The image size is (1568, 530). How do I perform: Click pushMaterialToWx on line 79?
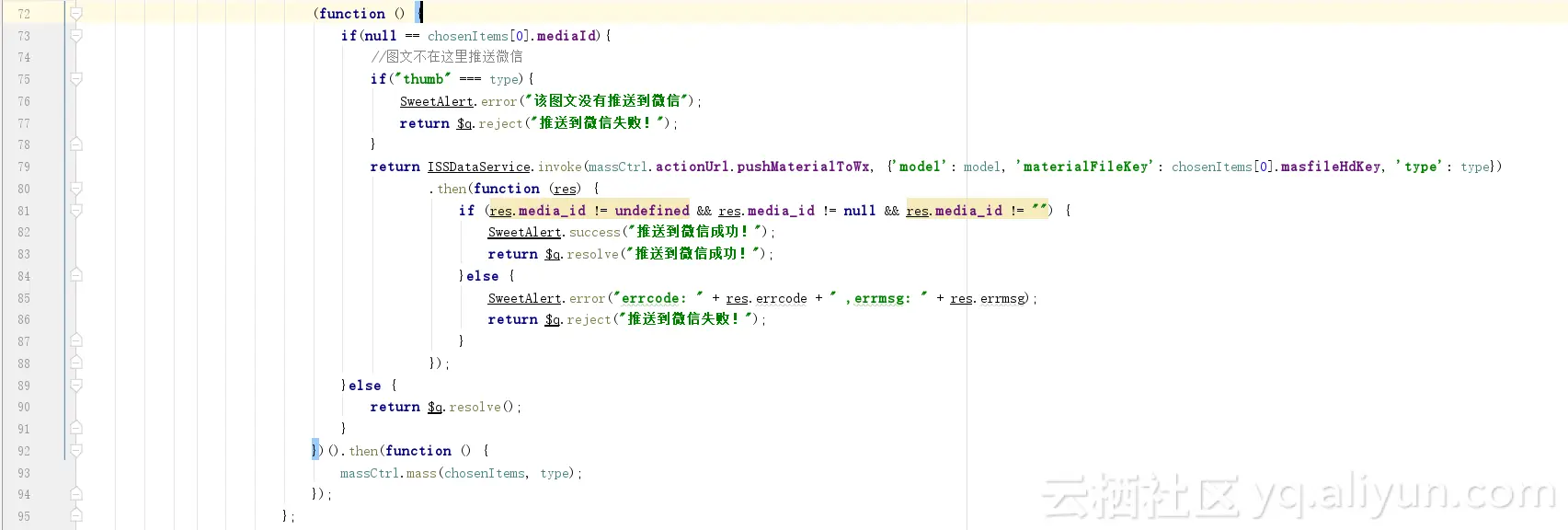click(803, 167)
